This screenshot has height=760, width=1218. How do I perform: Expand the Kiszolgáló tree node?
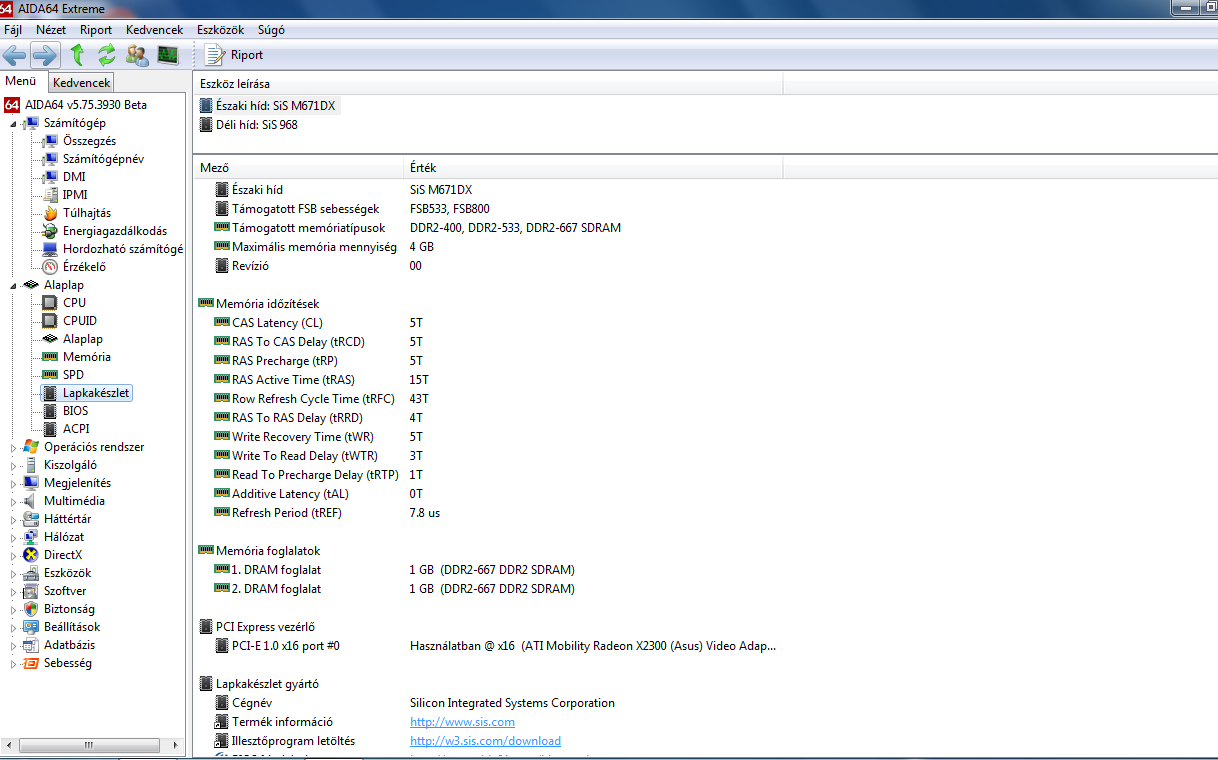point(14,465)
